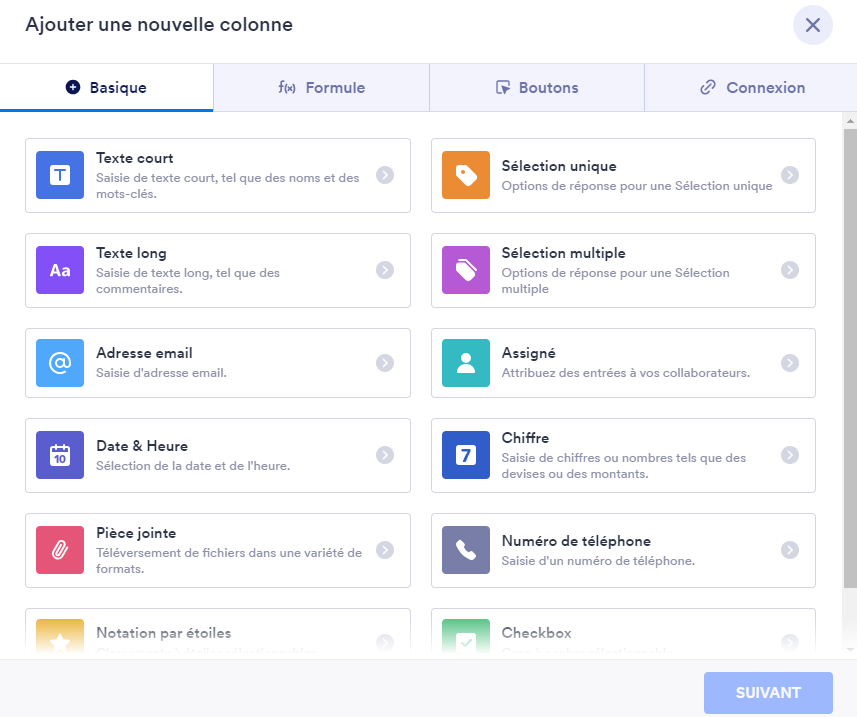Click the Chiffre number 7 icon

(x=466, y=455)
